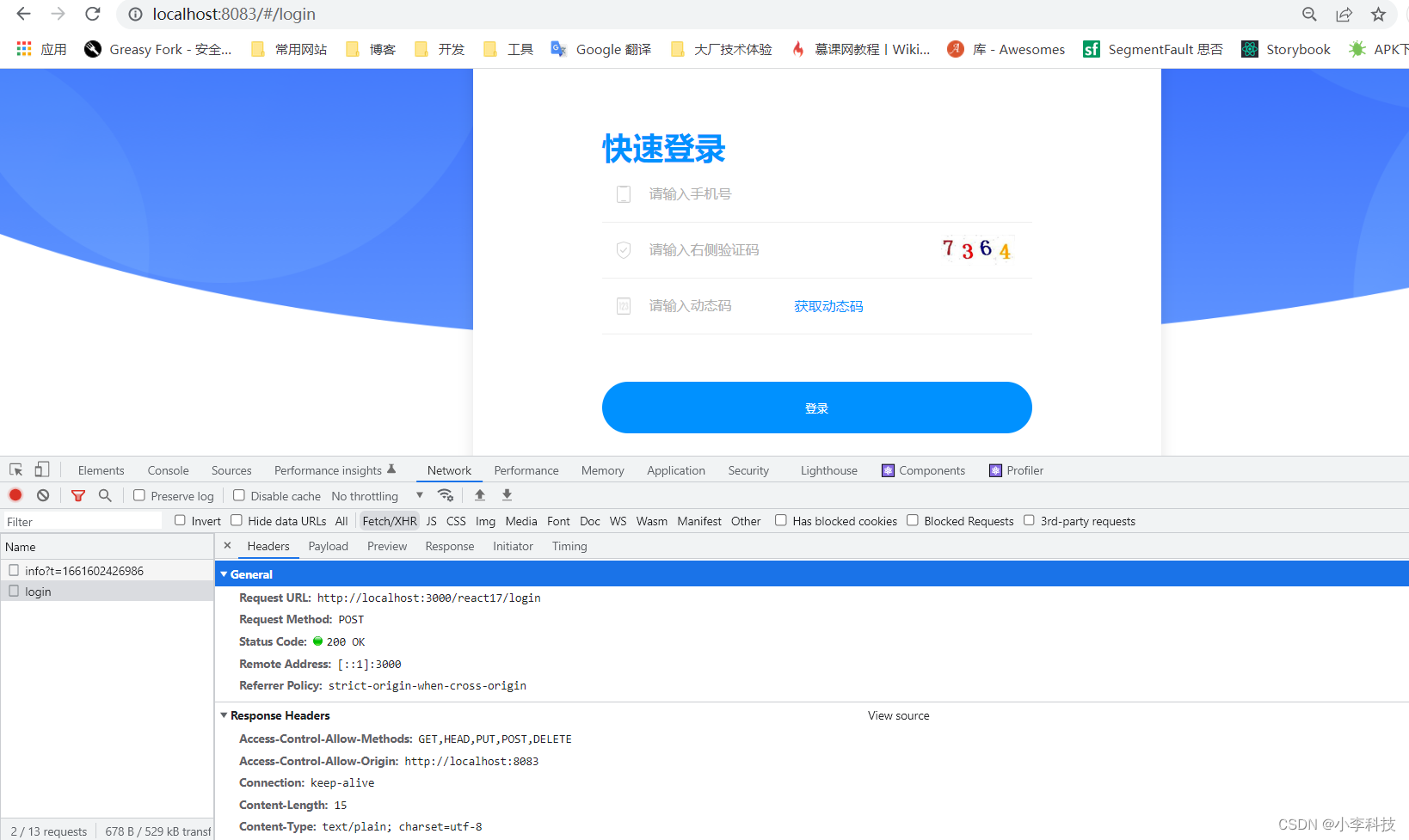Stop recording network log with red button
The height and width of the screenshot is (840, 1409).
pos(15,495)
